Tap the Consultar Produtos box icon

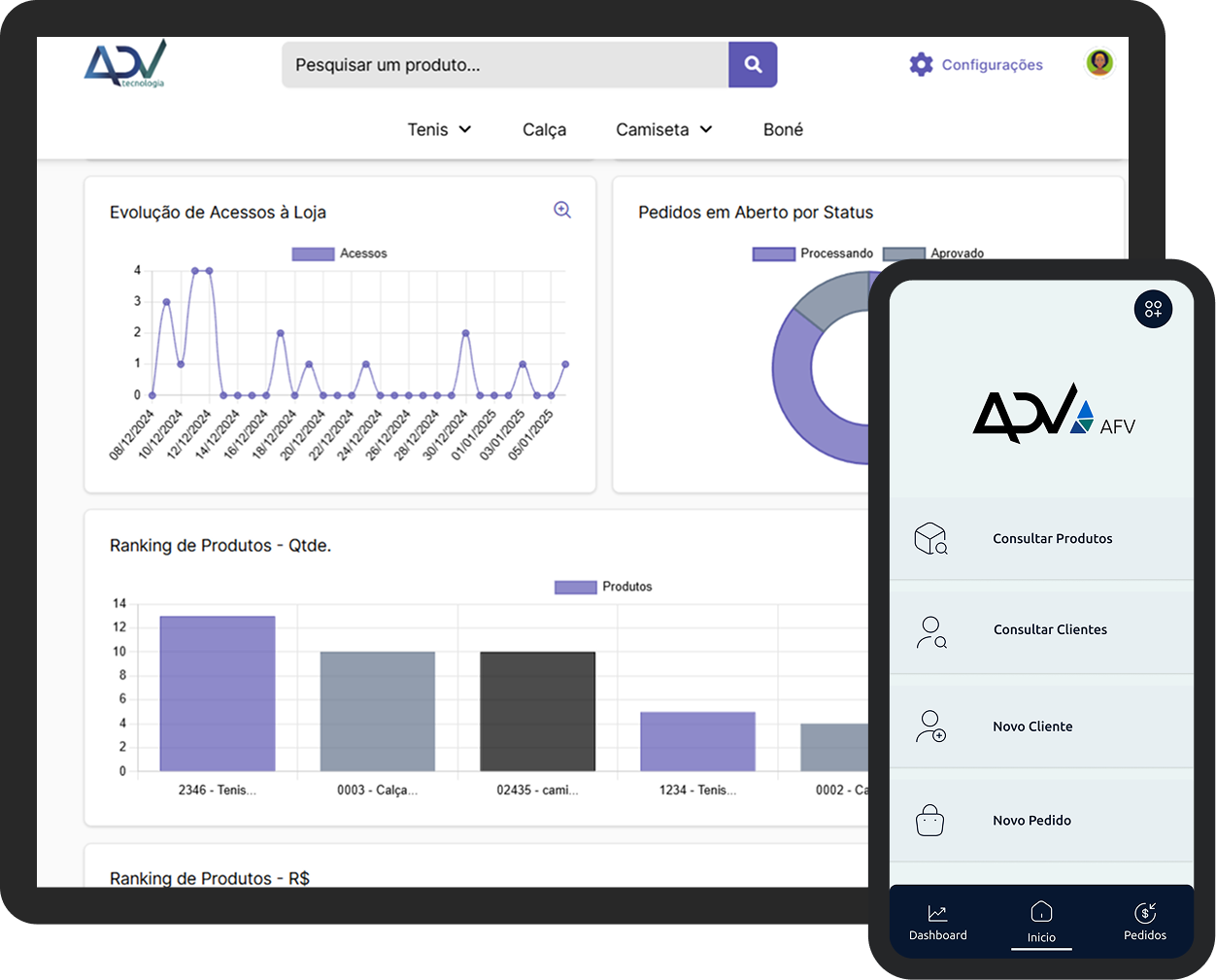[930, 539]
